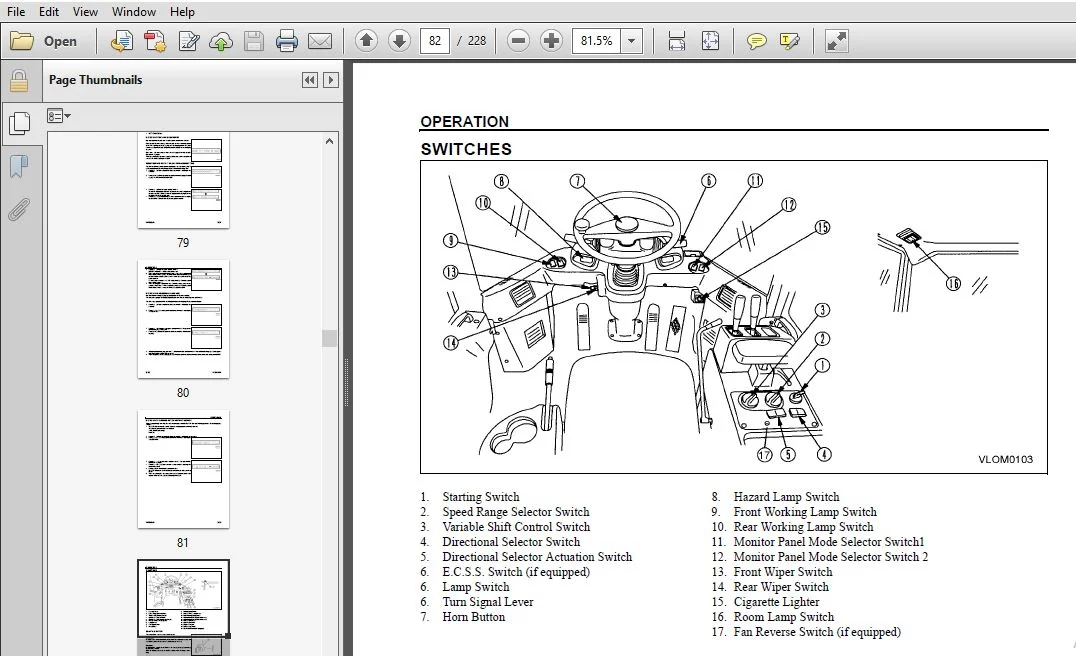1076x656 pixels.
Task: Click the 'Lamp Switch' list entry
Action: click(x=476, y=587)
